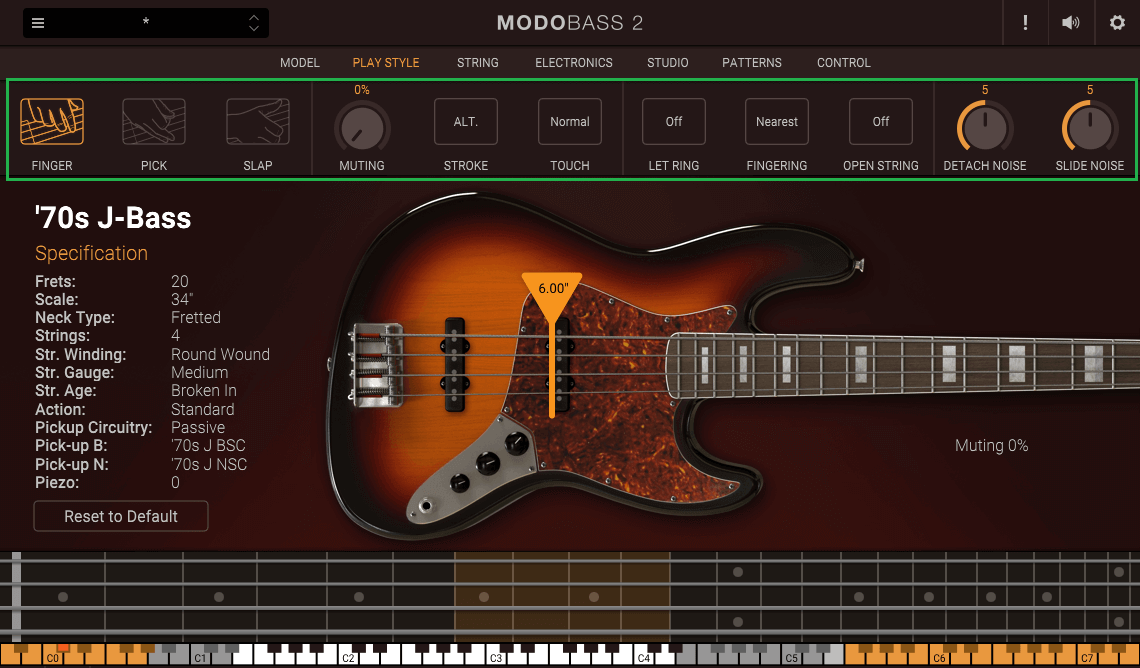Click the MUTING knob
The image size is (1140, 668).
(362, 128)
